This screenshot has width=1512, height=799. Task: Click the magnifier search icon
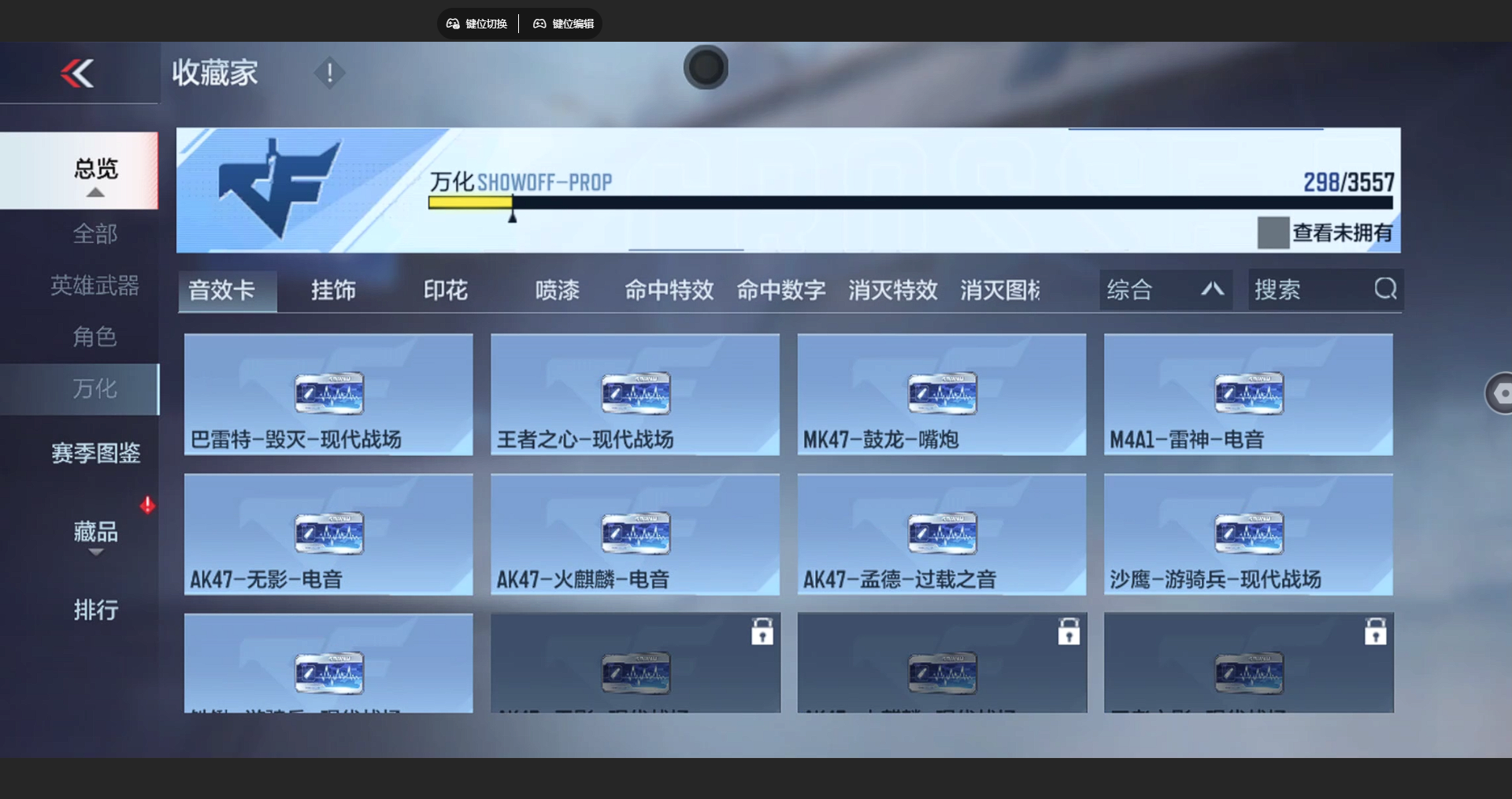[x=1385, y=289]
